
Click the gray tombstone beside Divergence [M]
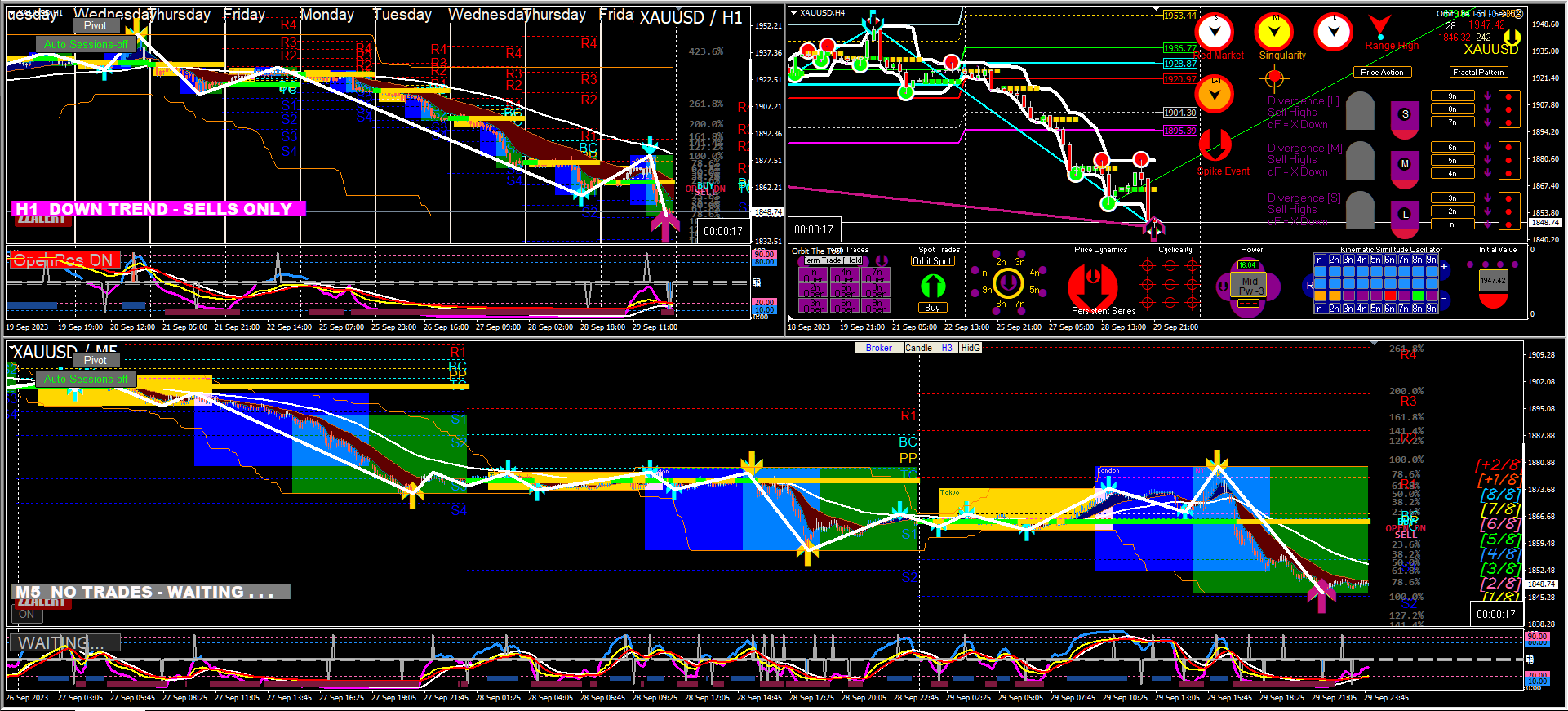click(x=1360, y=161)
